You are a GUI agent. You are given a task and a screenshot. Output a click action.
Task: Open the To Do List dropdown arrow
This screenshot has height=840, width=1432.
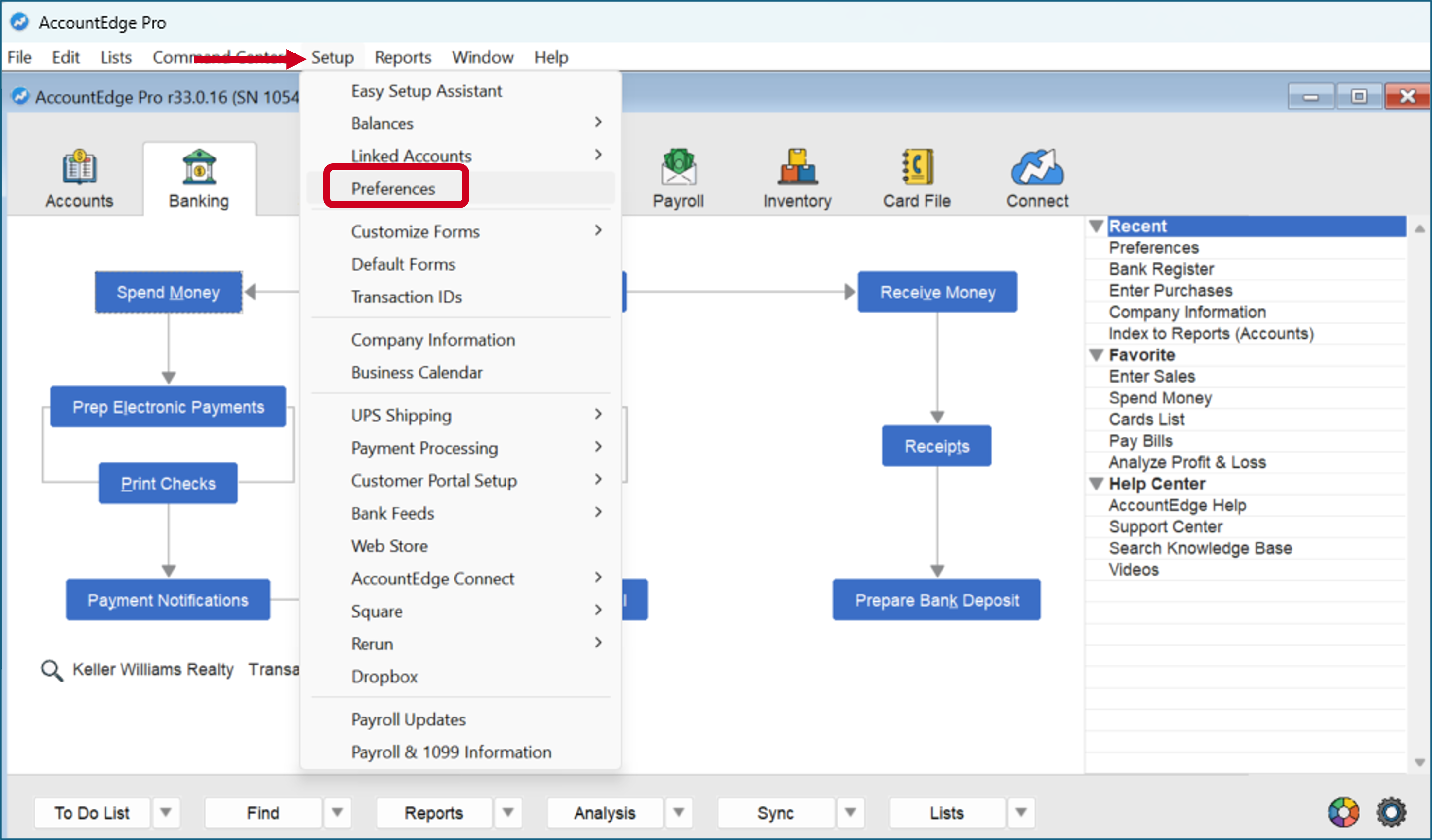pyautogui.click(x=166, y=813)
